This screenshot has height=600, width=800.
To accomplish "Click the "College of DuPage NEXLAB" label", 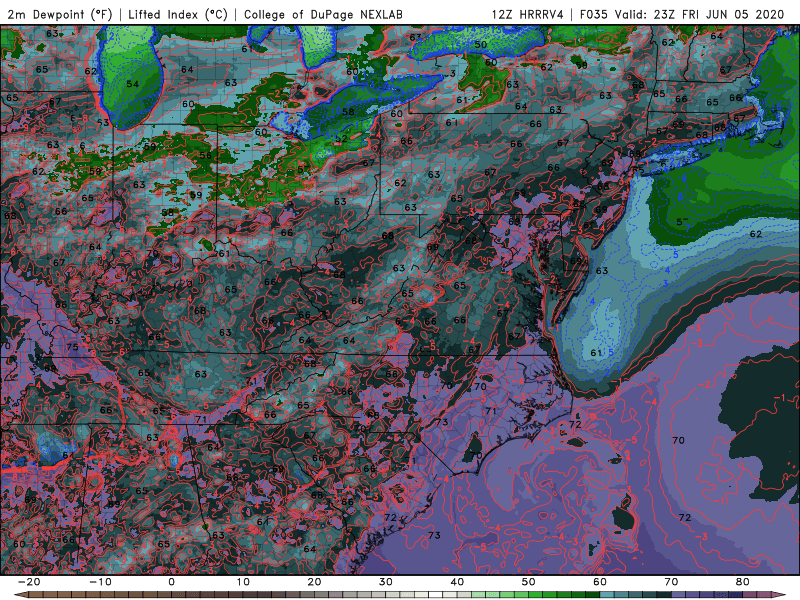I will (x=323, y=15).
